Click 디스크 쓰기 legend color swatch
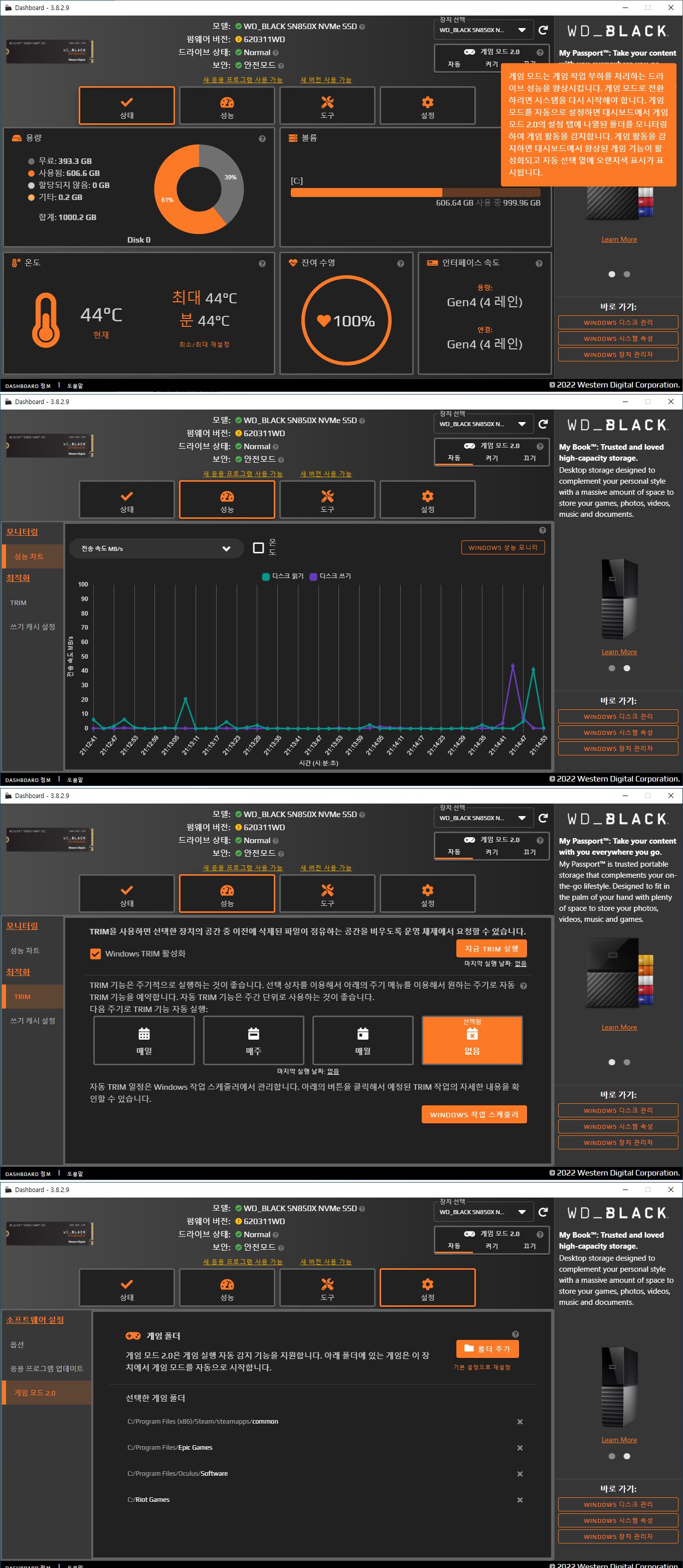The height and width of the screenshot is (1568, 683). tap(313, 576)
